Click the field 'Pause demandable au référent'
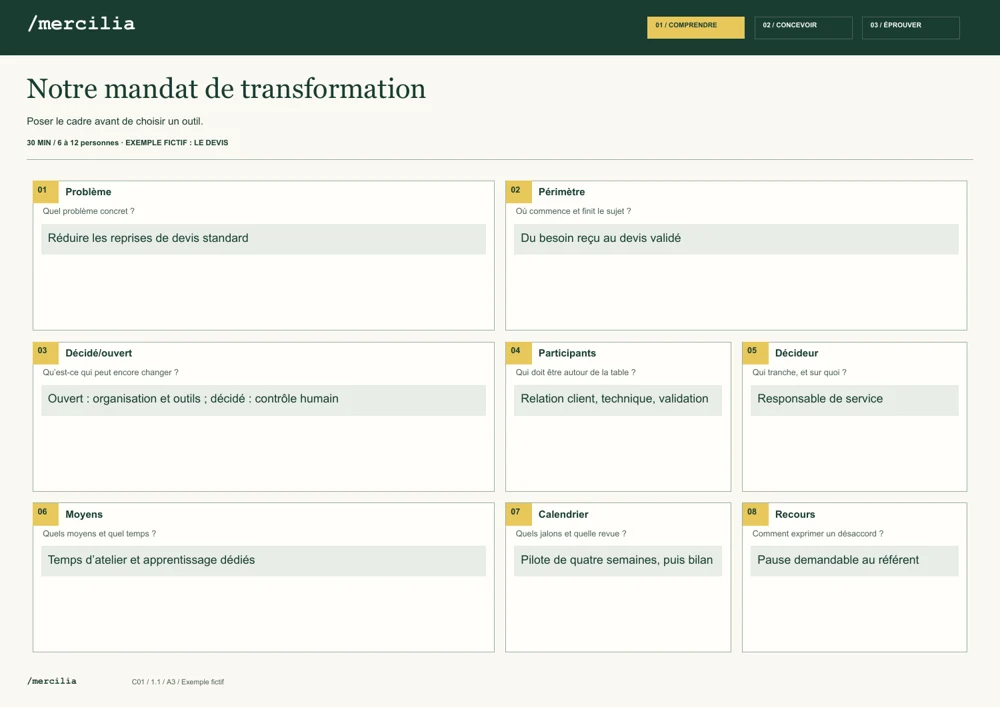Image resolution: width=1000 pixels, height=707 pixels. click(x=855, y=561)
